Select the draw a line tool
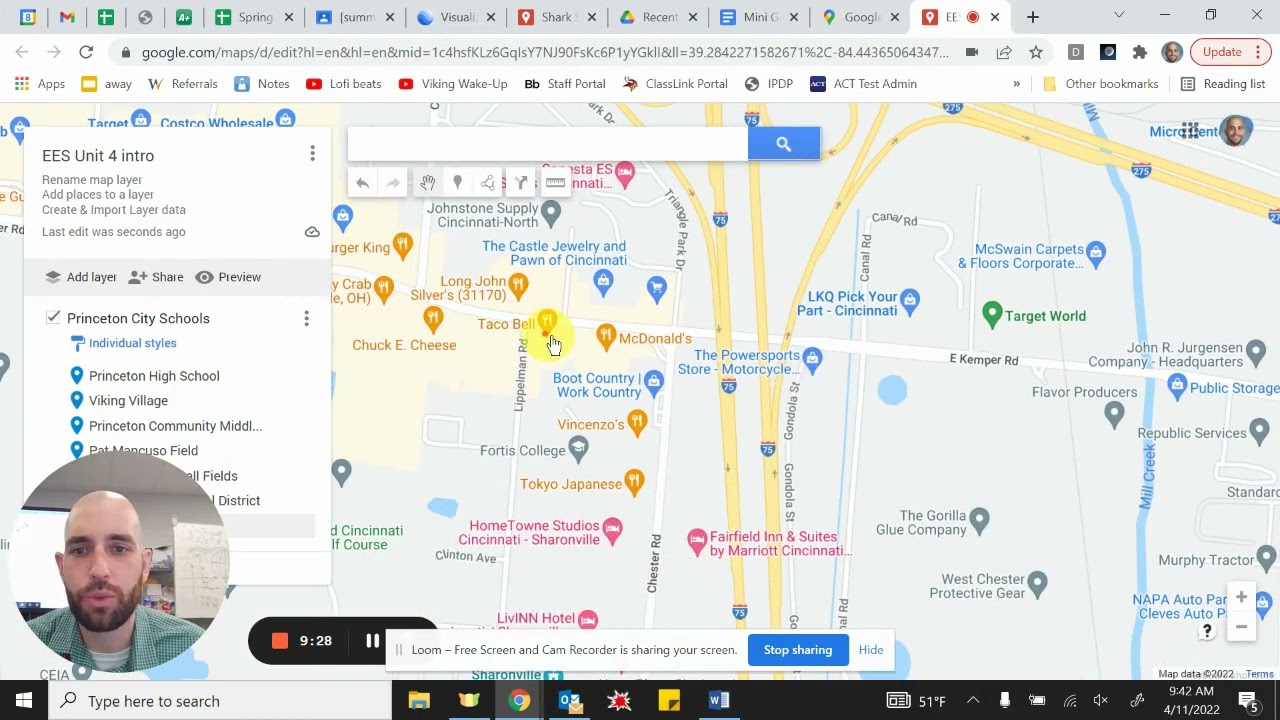 (488, 183)
